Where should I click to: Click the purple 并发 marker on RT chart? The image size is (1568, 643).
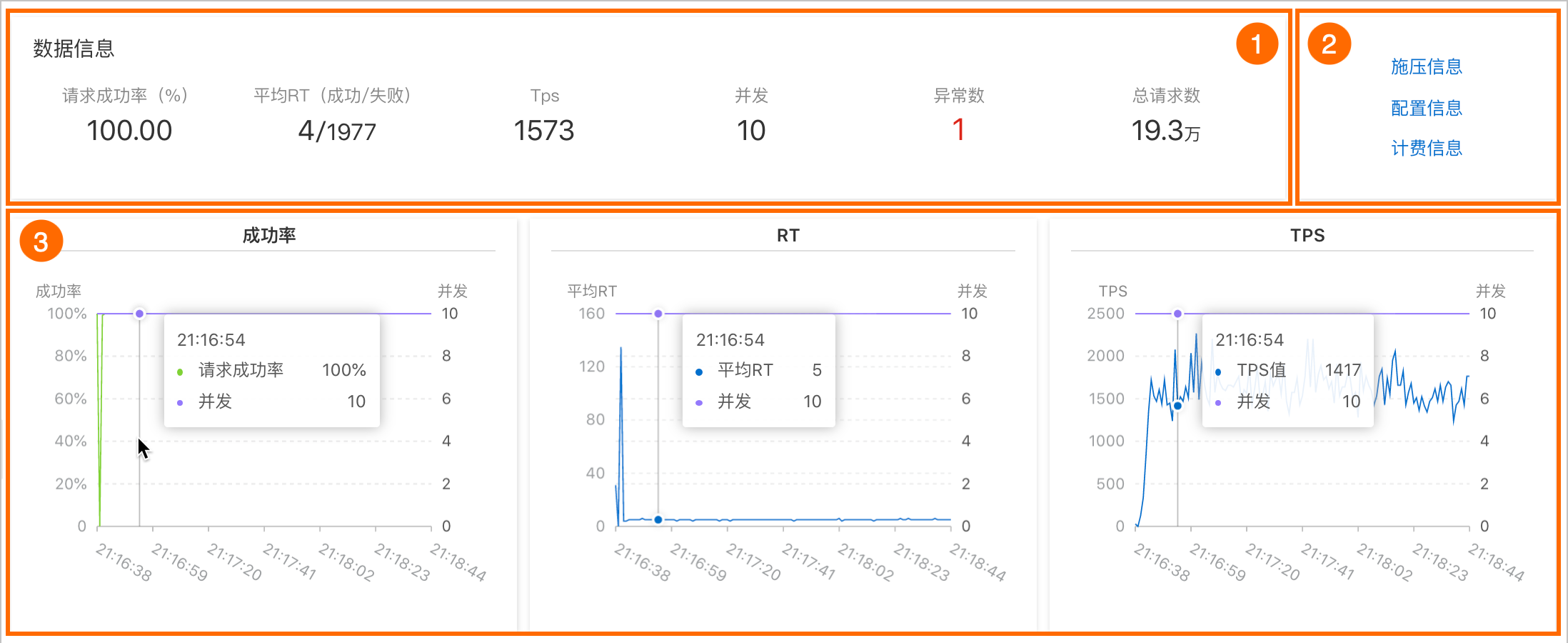point(658,314)
